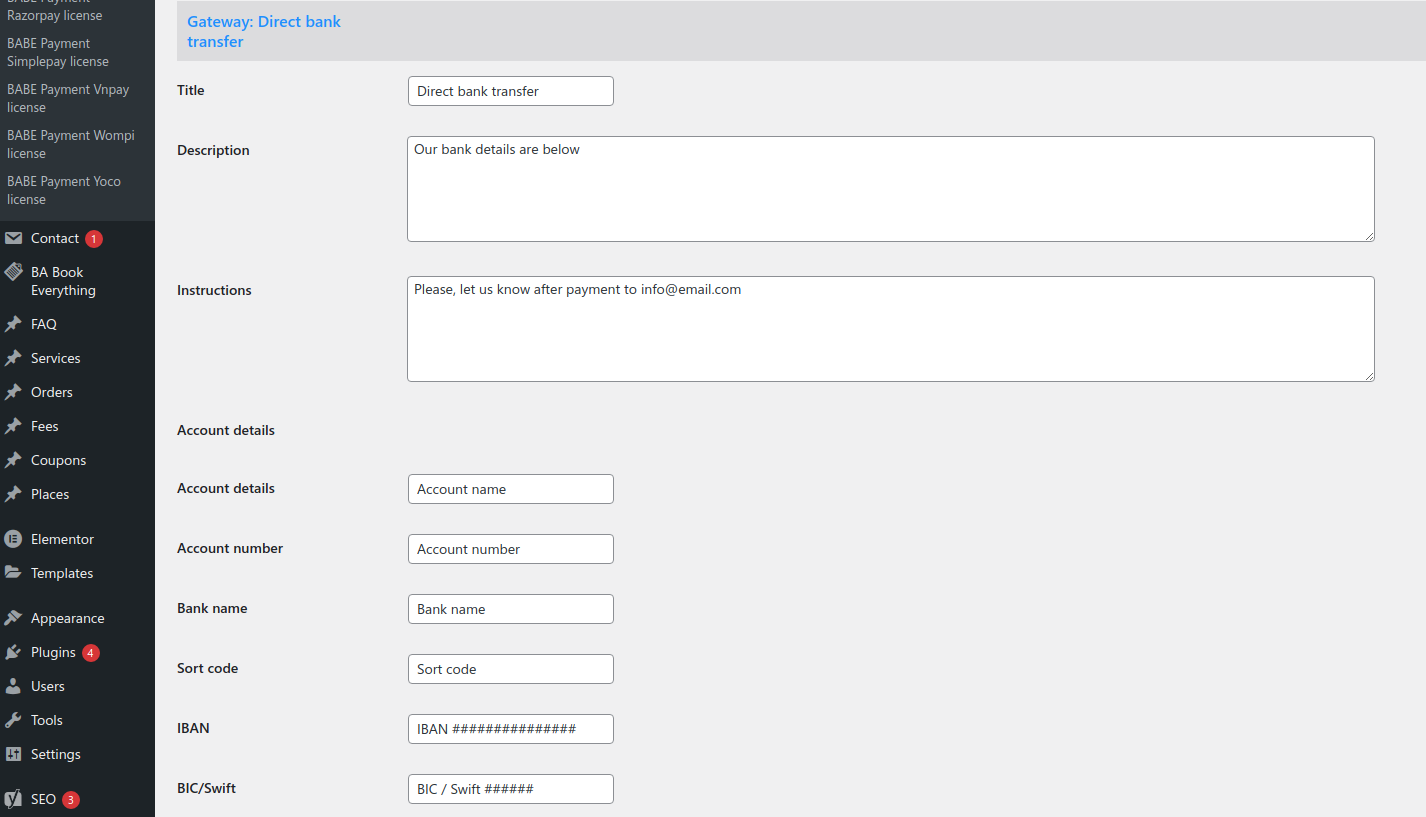Open BABE Payment Yoco license link
The image size is (1426, 817).
63,190
